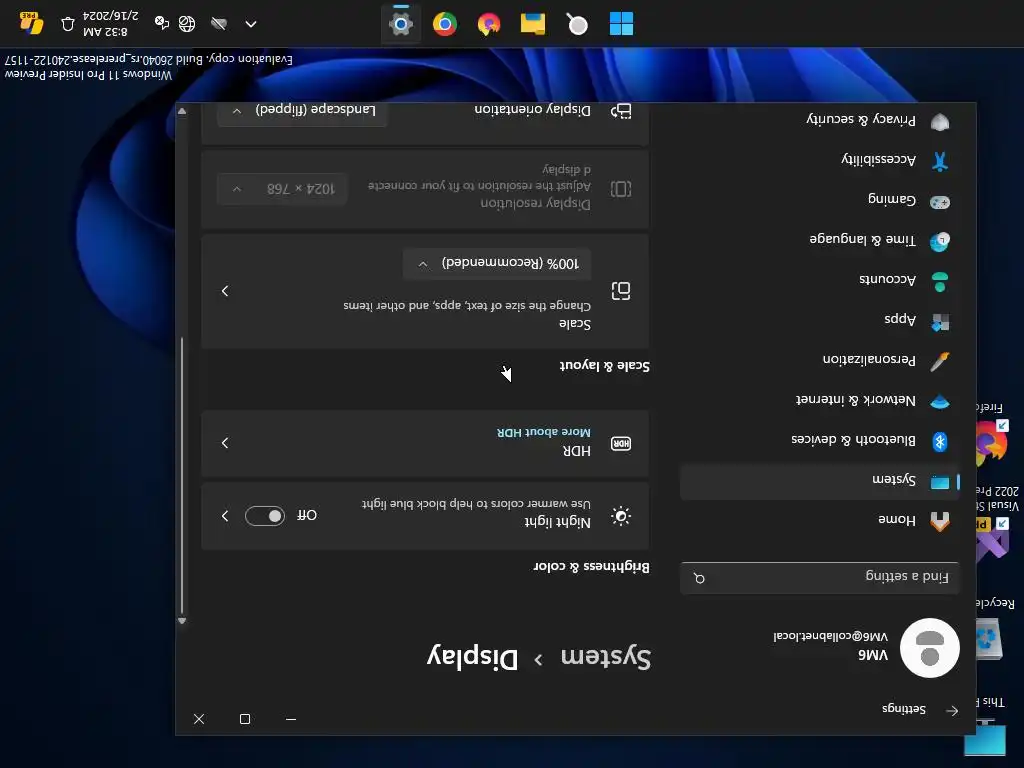
Task: Click the Scale & layout heading text
Action: [605, 366]
